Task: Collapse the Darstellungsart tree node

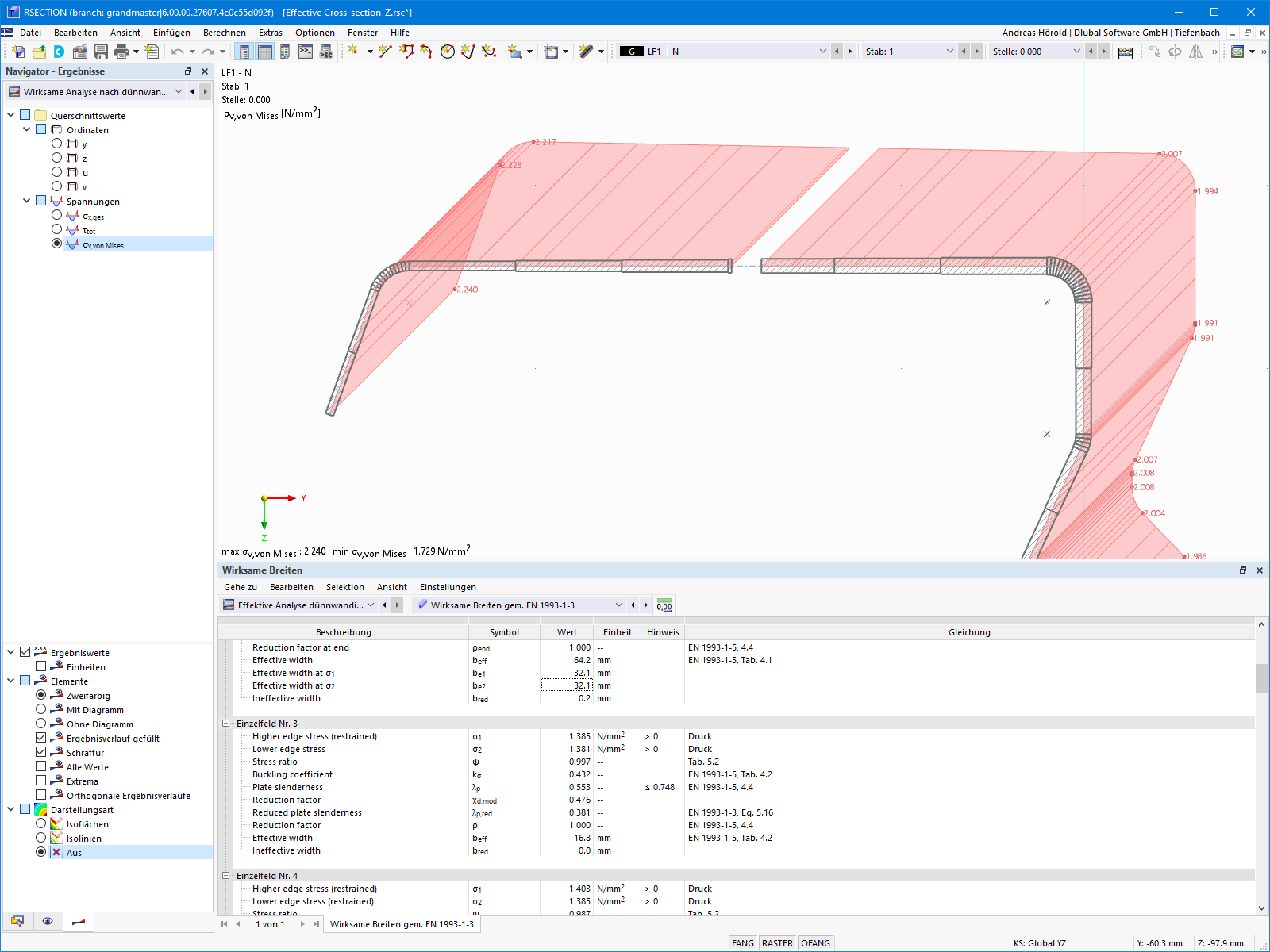Action: click(10, 809)
